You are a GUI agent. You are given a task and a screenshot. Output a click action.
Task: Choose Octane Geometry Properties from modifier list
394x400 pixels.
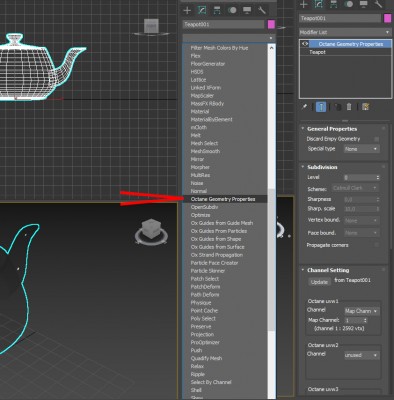[223, 199]
